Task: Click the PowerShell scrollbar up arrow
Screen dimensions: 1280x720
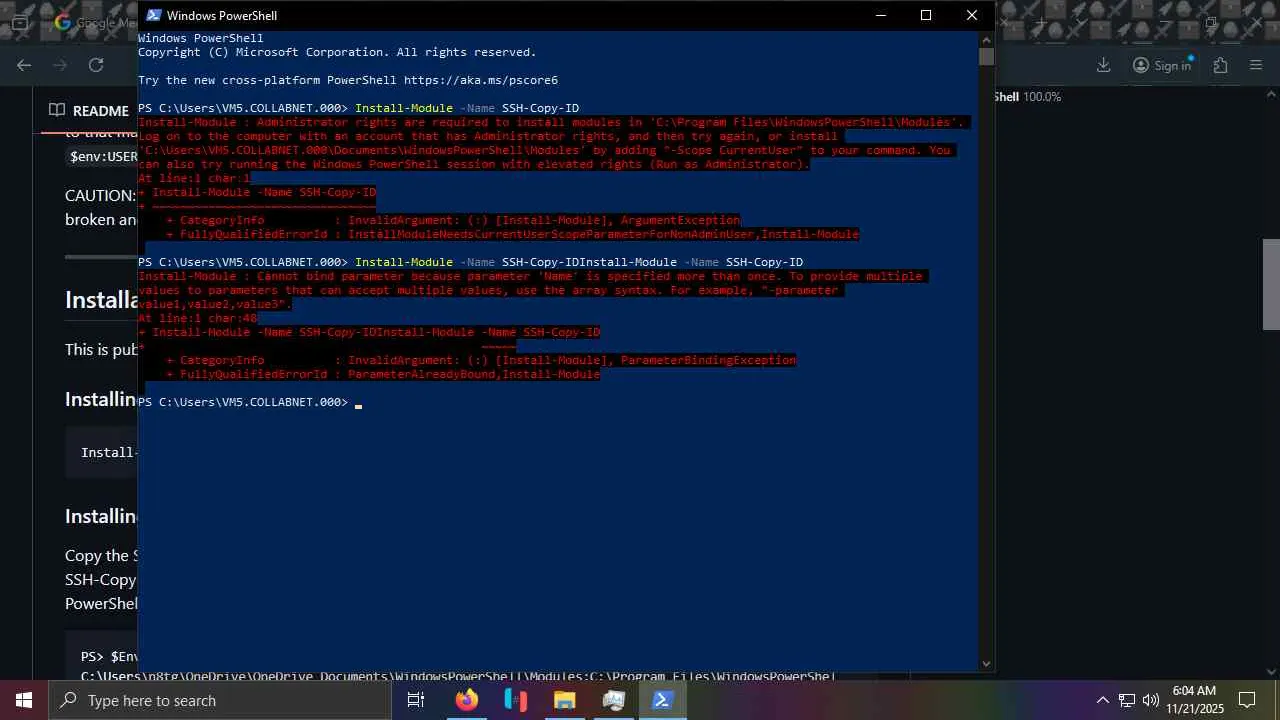Action: click(x=986, y=38)
